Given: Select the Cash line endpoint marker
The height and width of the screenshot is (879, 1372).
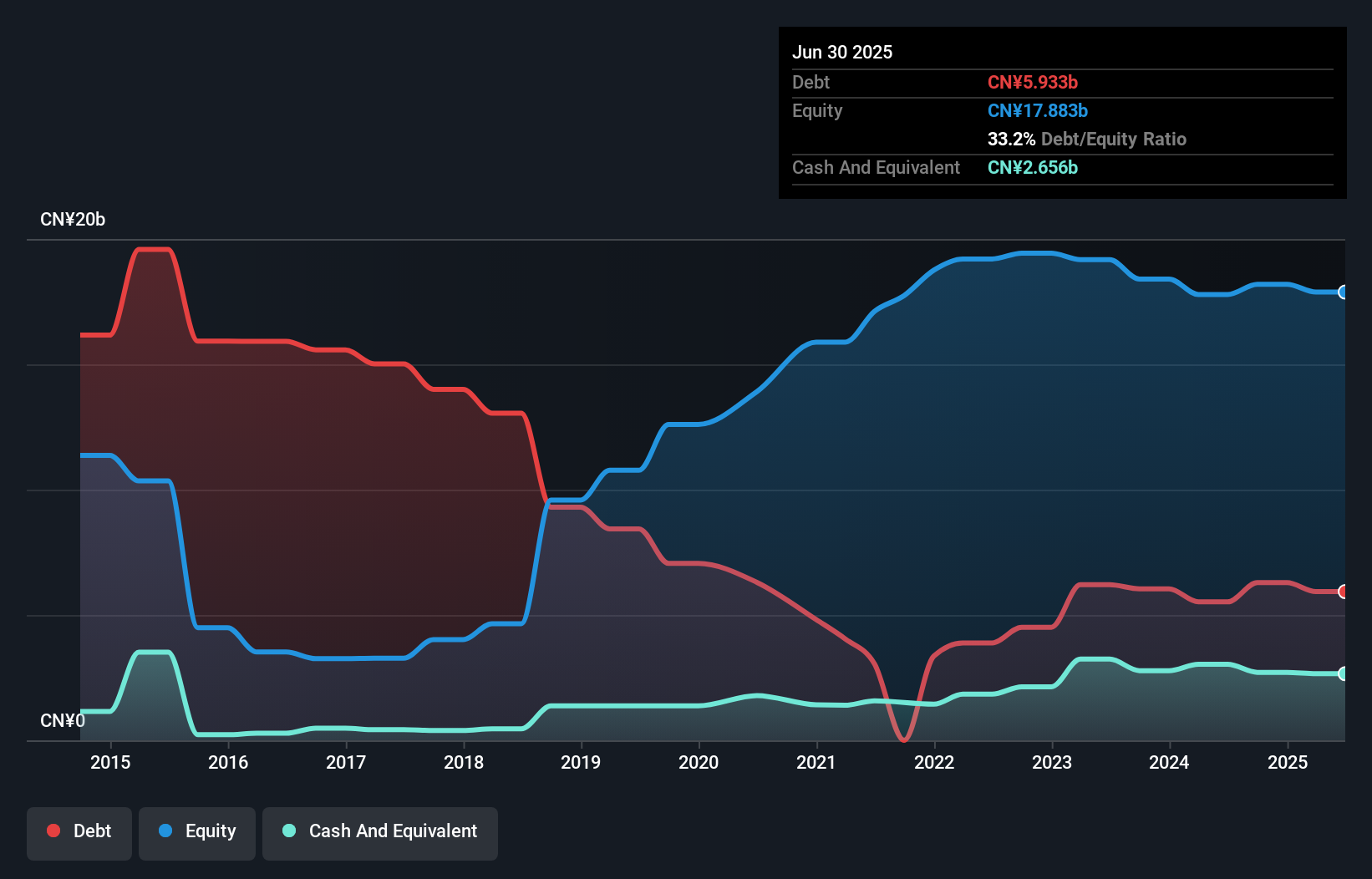Looking at the screenshot, I should pos(1342,673).
